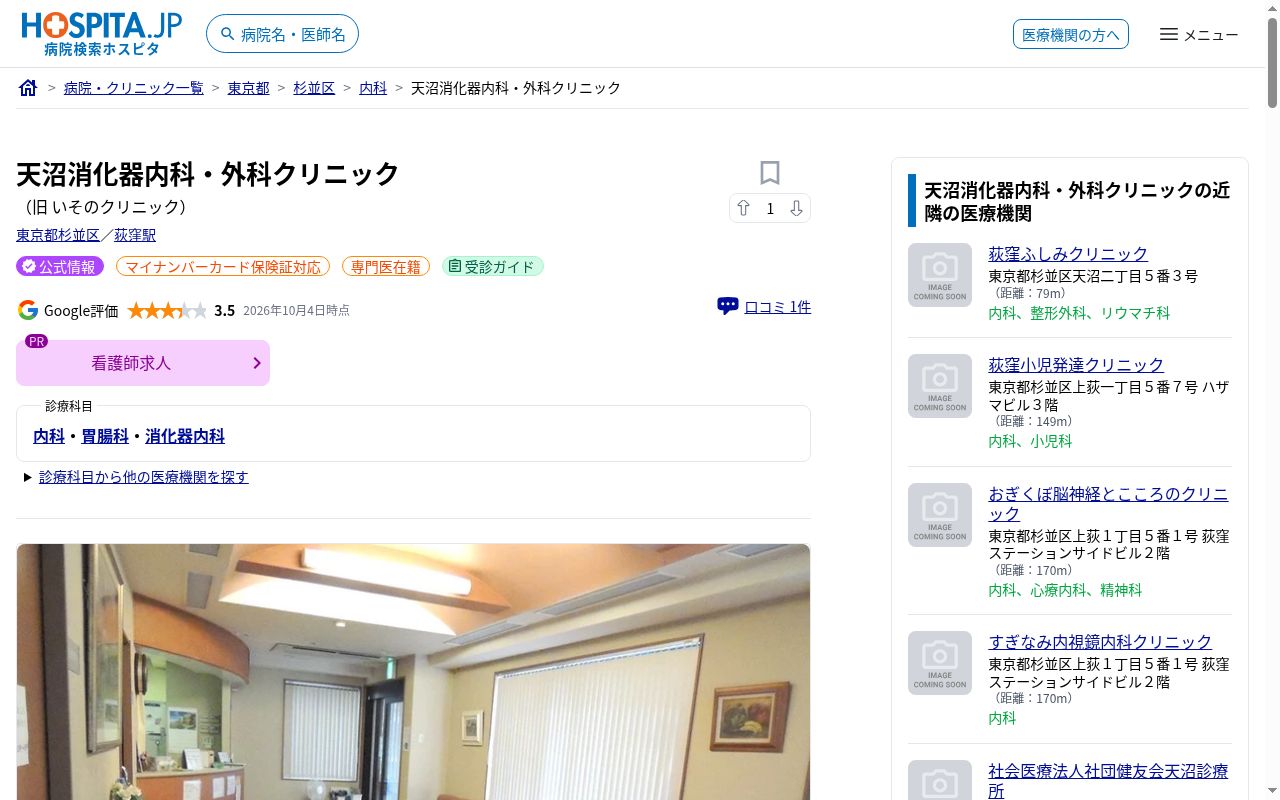Screen dimensions: 1280x800
Task: Click the Google logo next to rating
Action: point(28,310)
